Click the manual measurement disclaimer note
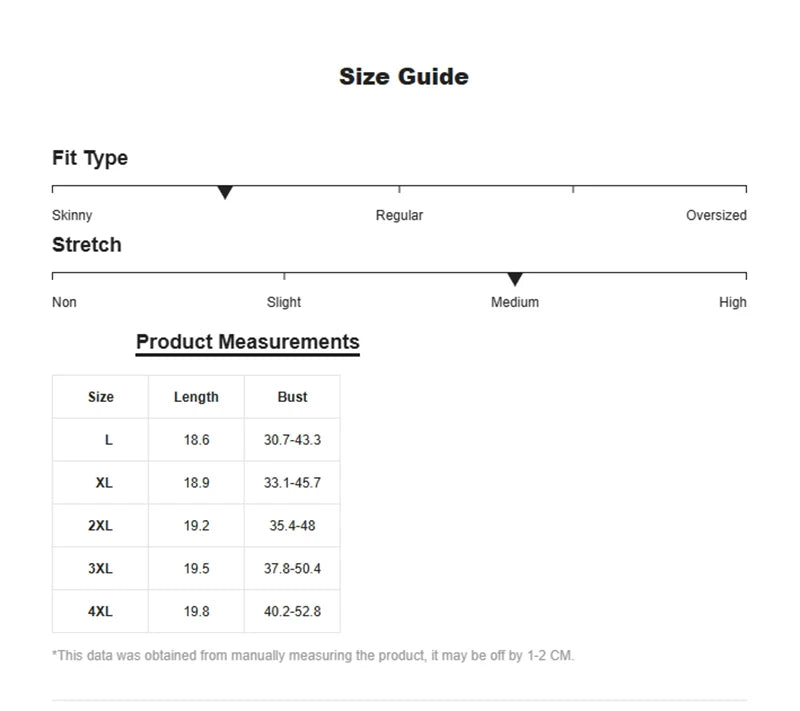 [313, 656]
